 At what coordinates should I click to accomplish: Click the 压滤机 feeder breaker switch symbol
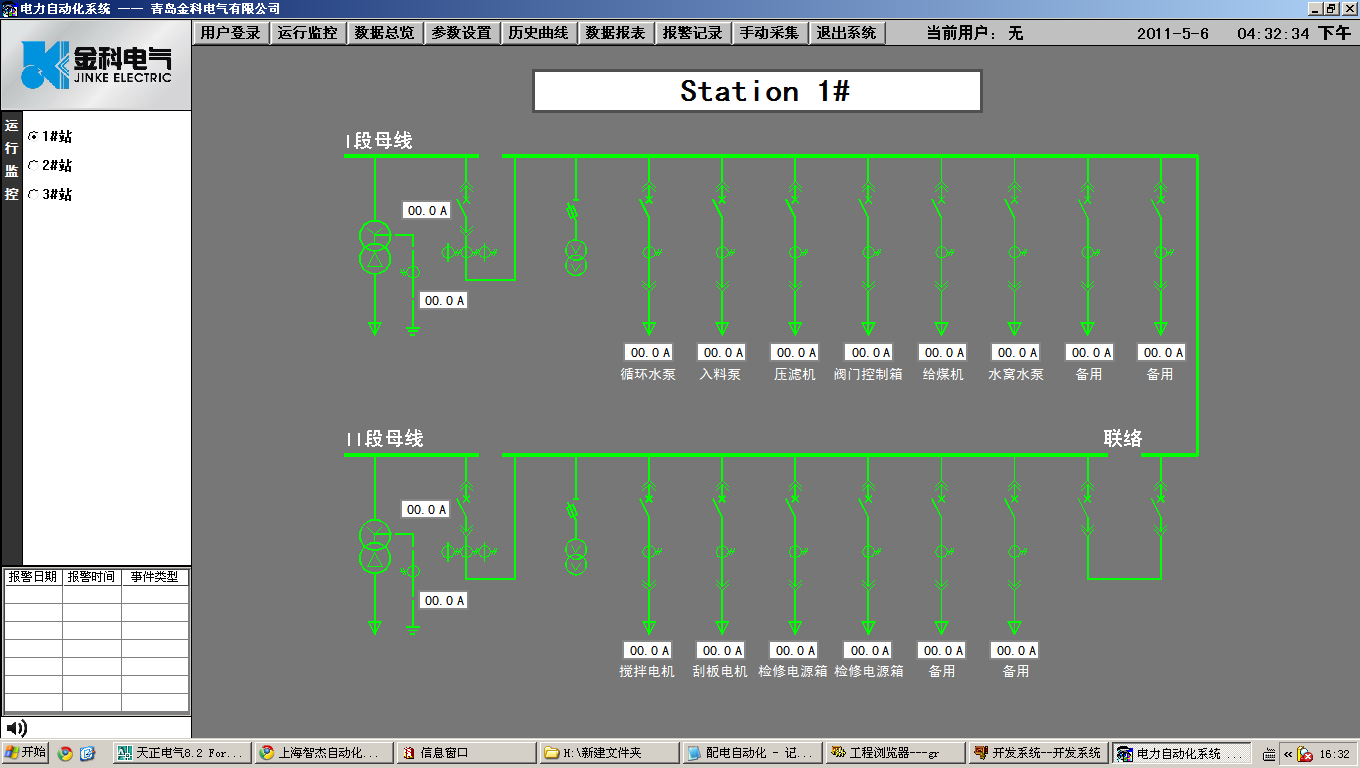[794, 208]
